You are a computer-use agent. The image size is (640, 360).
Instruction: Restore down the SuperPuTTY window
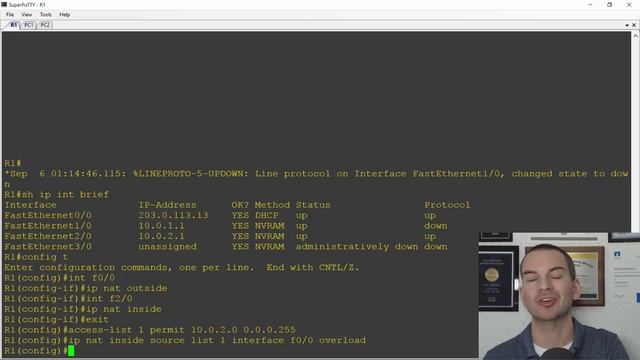(x=609, y=4)
